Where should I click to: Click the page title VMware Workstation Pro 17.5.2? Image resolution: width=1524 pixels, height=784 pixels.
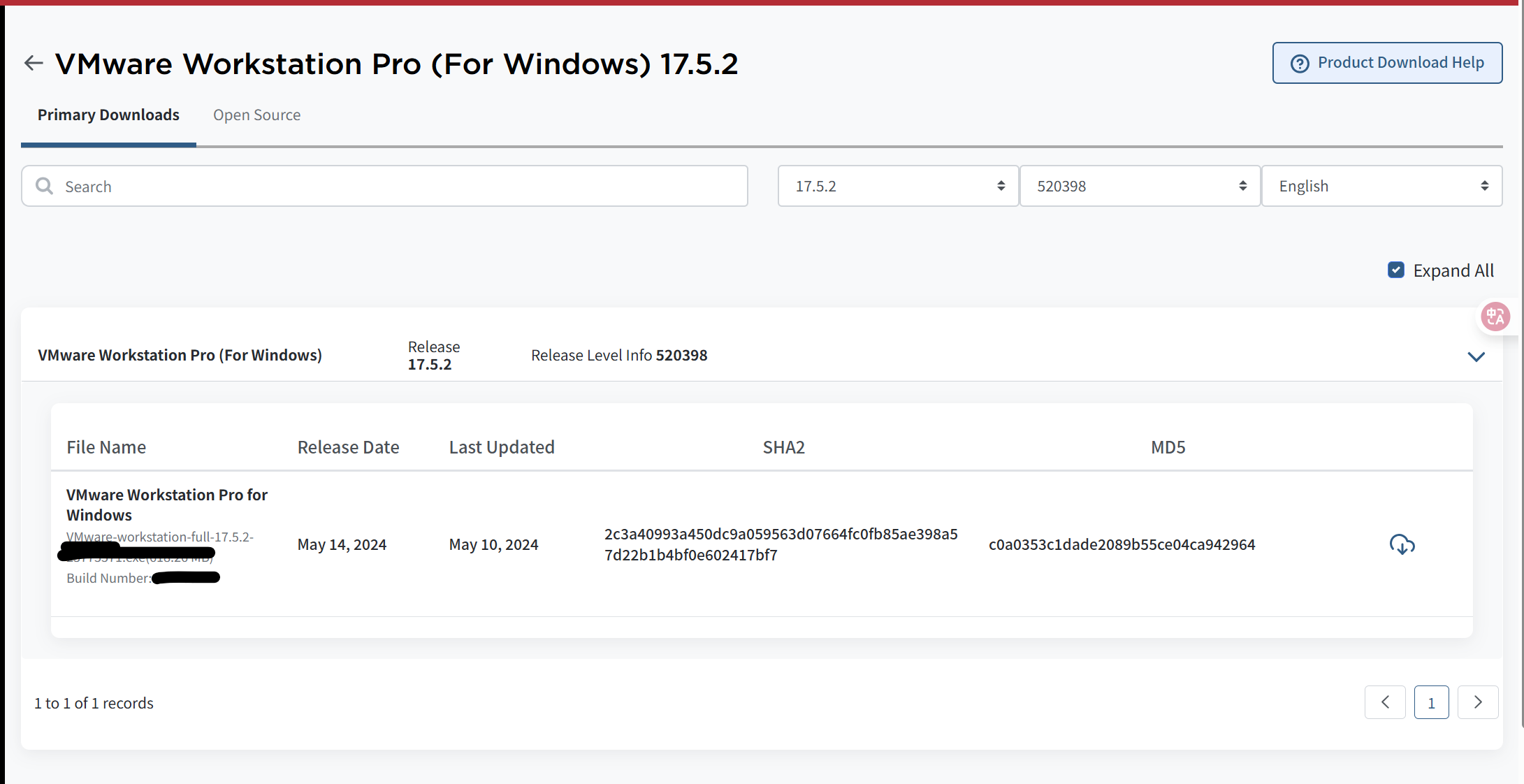point(396,64)
